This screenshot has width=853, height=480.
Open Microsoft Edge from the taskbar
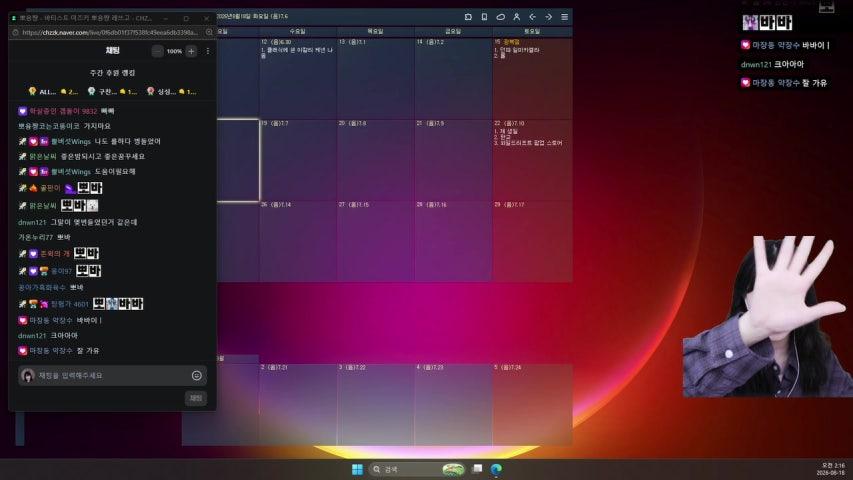pos(496,469)
